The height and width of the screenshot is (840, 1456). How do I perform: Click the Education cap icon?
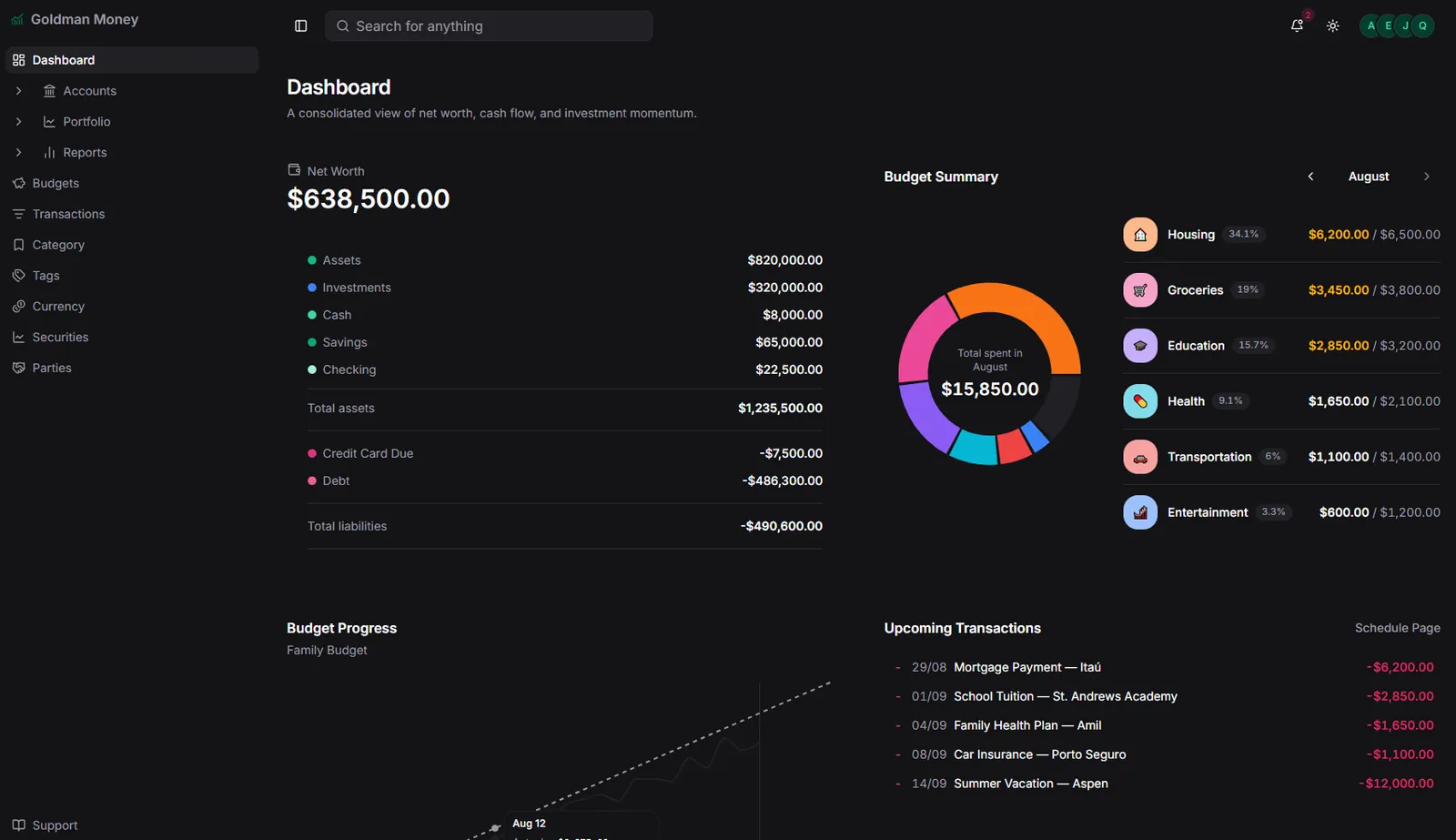click(x=1140, y=346)
